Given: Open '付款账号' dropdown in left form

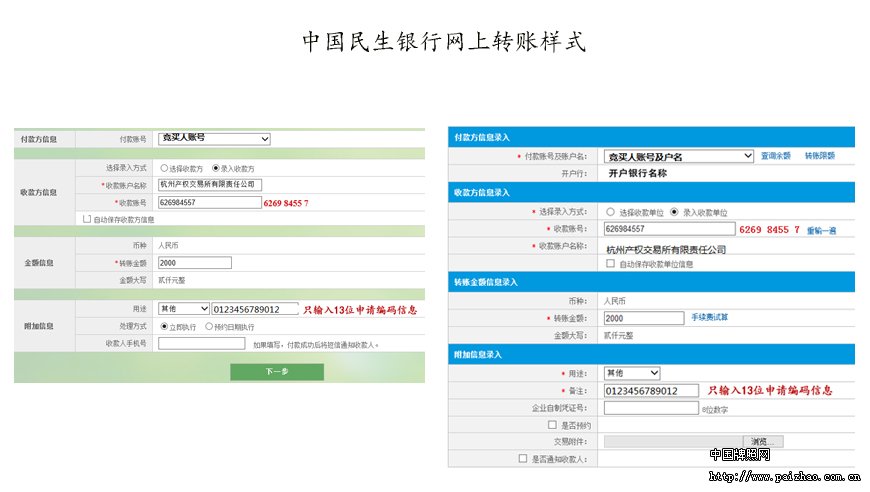Looking at the screenshot, I should pyautogui.click(x=214, y=138).
